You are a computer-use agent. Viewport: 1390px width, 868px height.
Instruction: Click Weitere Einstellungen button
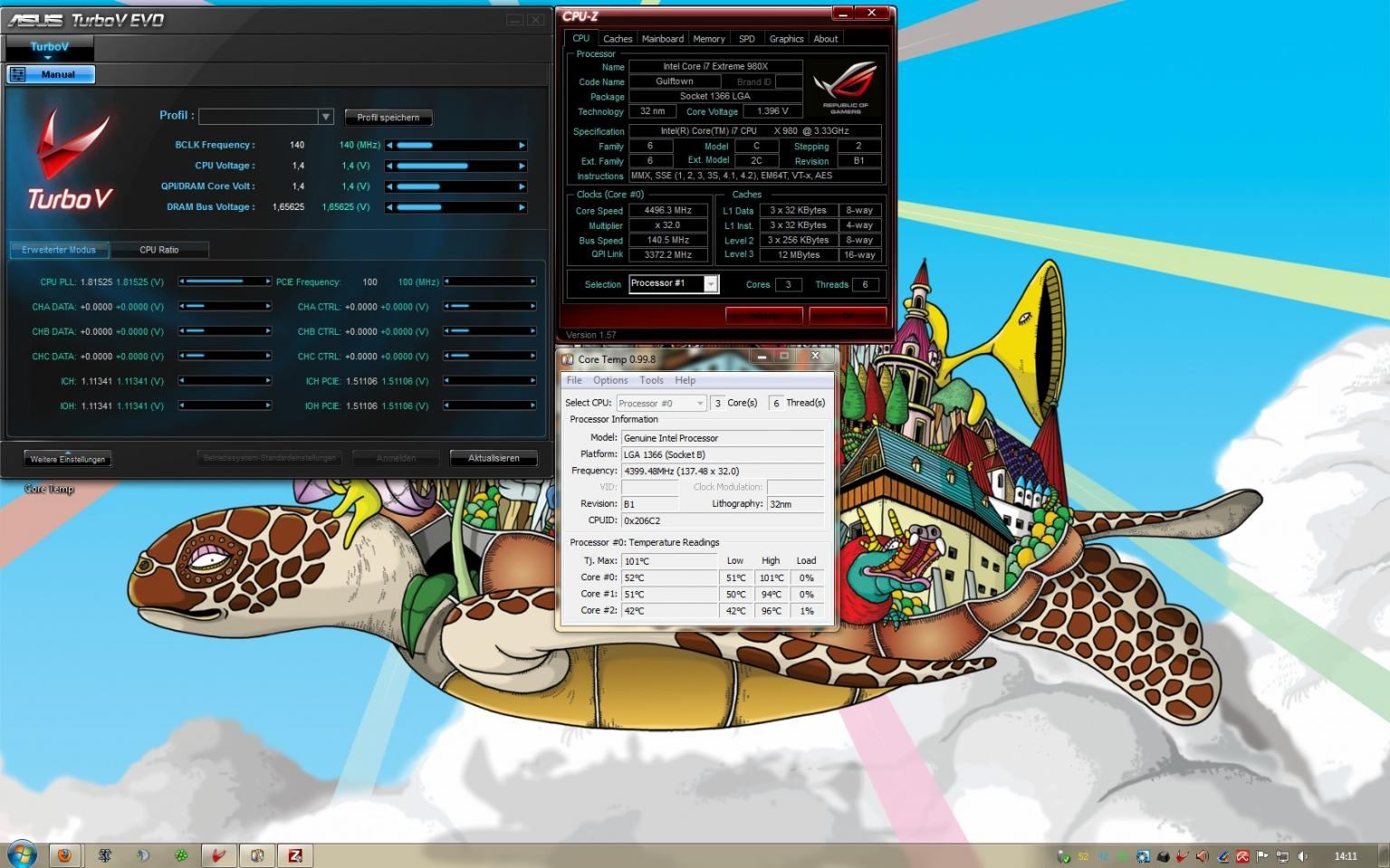click(68, 459)
